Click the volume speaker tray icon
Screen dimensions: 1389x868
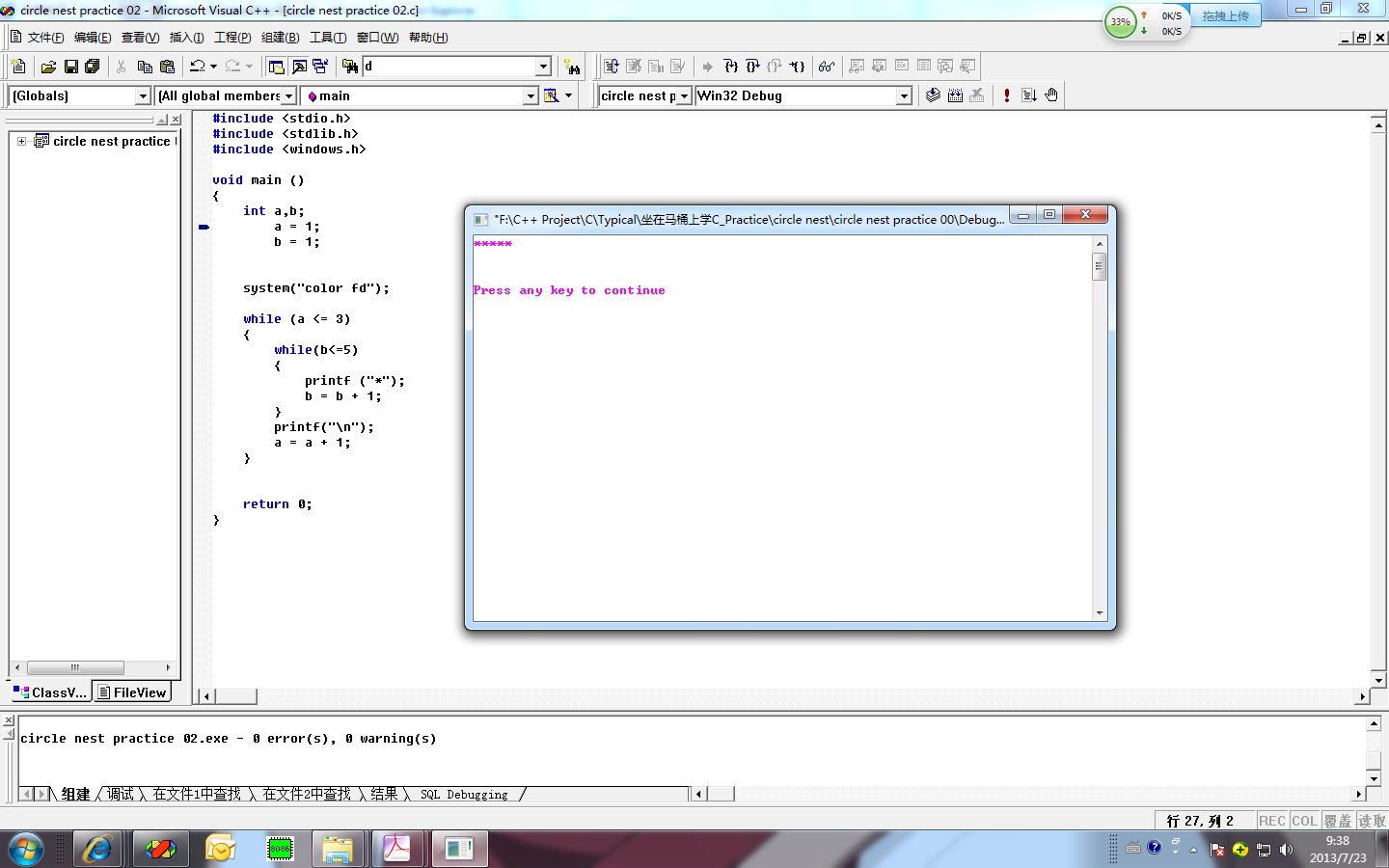[1286, 850]
